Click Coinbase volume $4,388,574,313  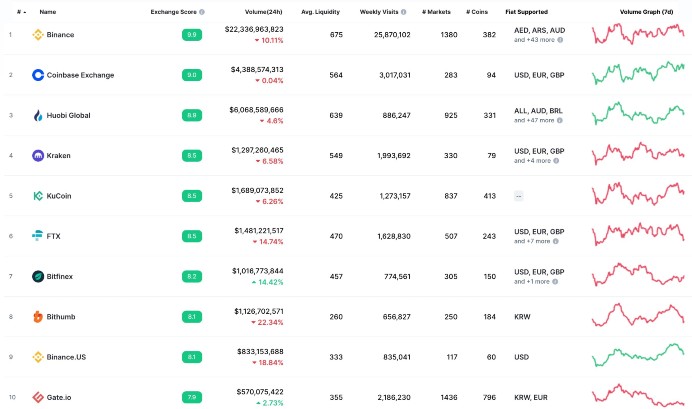(x=257, y=69)
